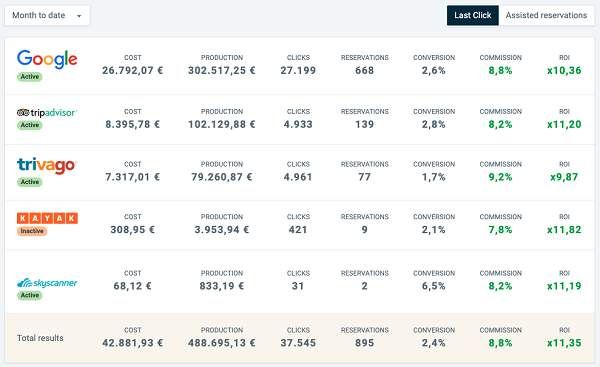Click the Active badge under Google
Screen dimensions: 600x367
click(x=29, y=77)
